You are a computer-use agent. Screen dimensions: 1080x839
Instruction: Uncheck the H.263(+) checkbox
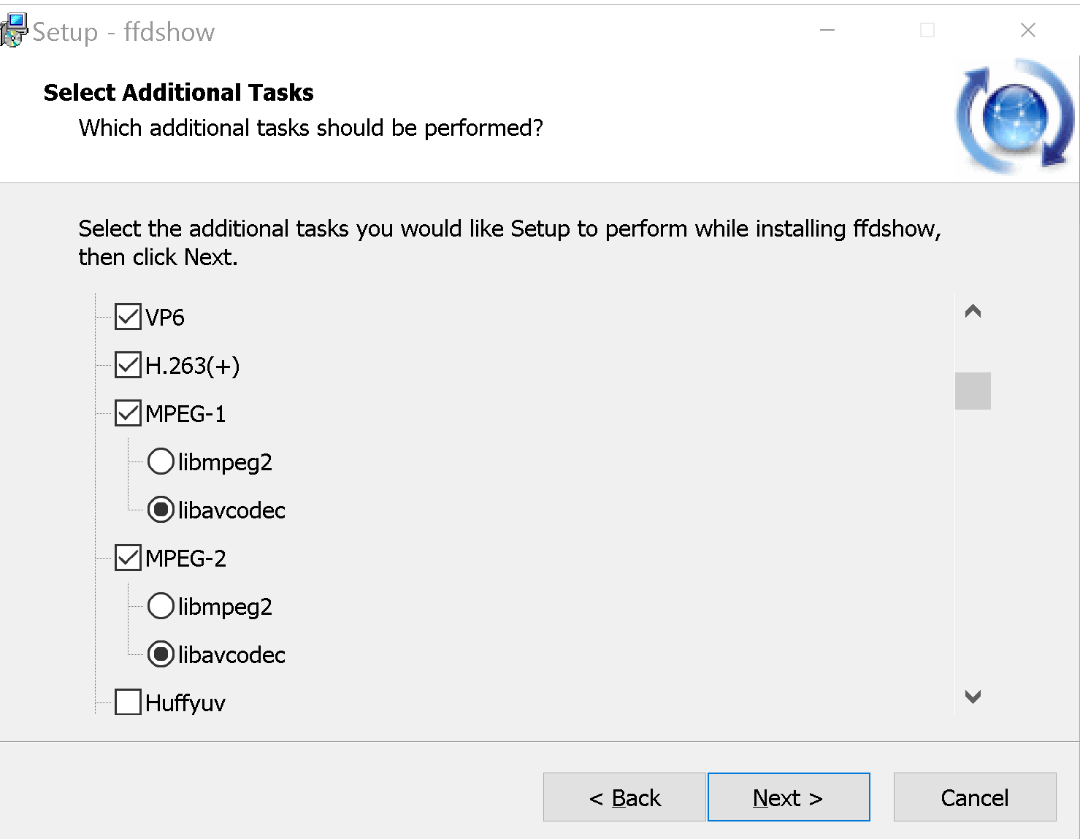tap(127, 364)
